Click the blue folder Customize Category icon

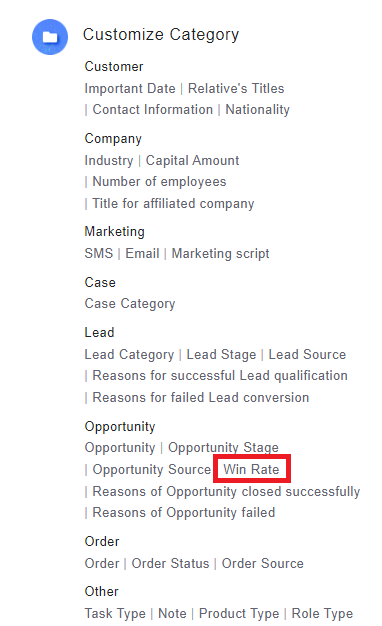50,37
